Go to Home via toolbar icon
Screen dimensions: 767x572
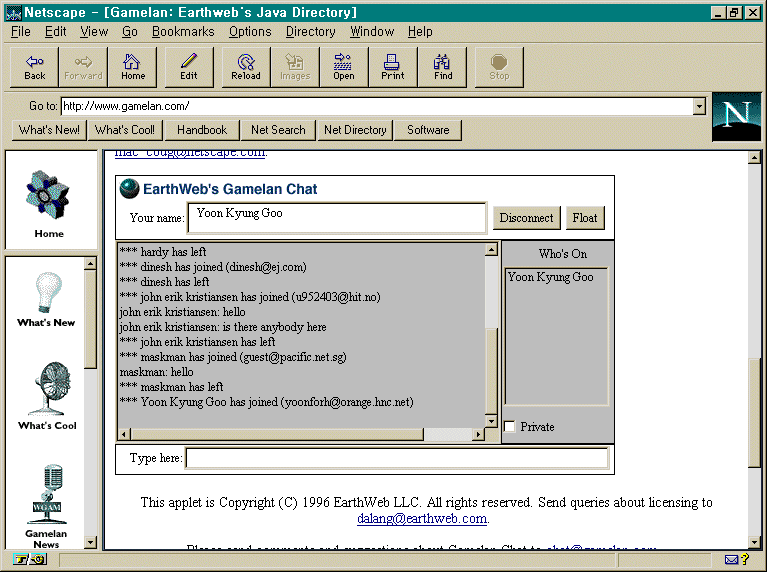click(133, 68)
